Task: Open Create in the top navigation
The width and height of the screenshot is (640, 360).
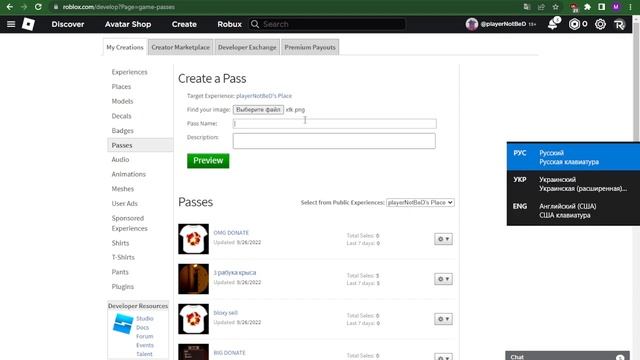Action: [184, 24]
